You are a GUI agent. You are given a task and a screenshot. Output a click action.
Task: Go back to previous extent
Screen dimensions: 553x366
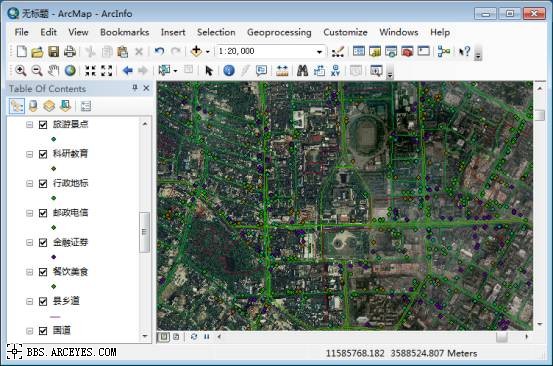pos(127,71)
